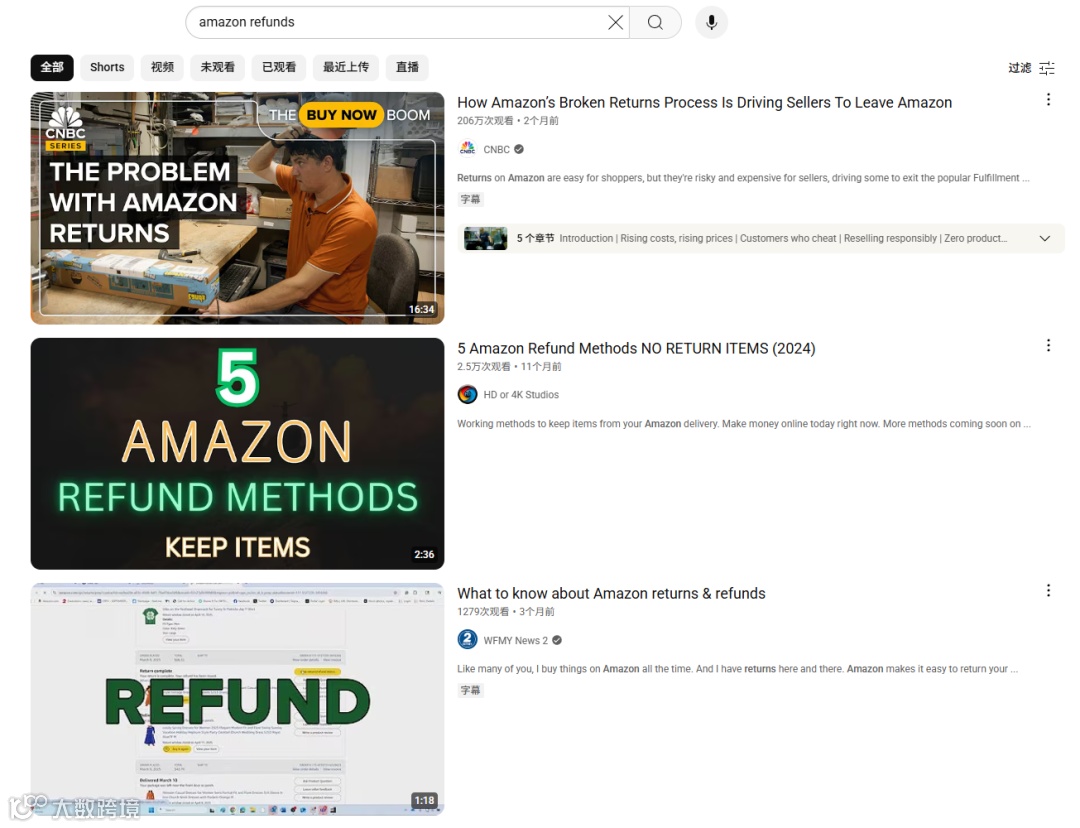Click the description starting Like many of you
Image resolution: width=1080 pixels, height=828 pixels.
[x=738, y=669]
